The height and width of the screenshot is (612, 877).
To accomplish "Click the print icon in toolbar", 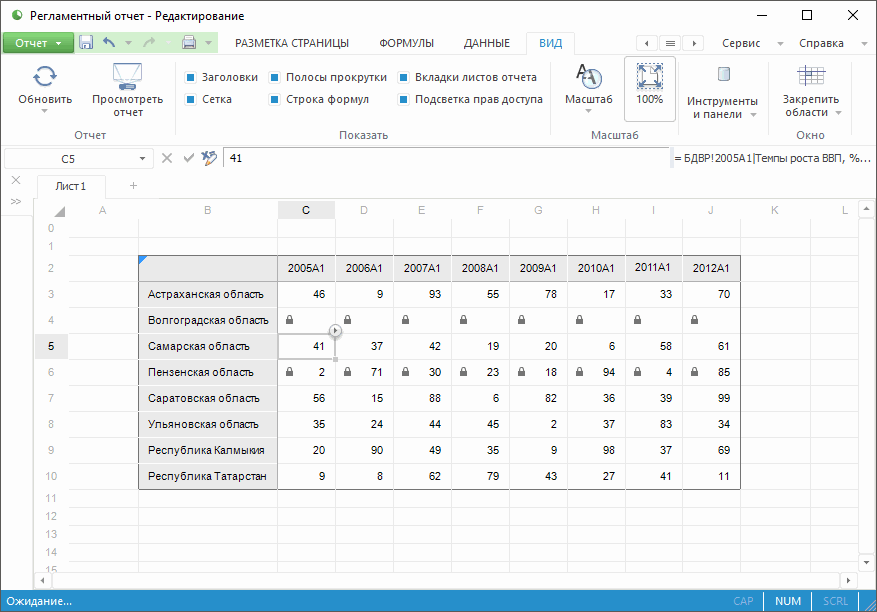I will 189,43.
